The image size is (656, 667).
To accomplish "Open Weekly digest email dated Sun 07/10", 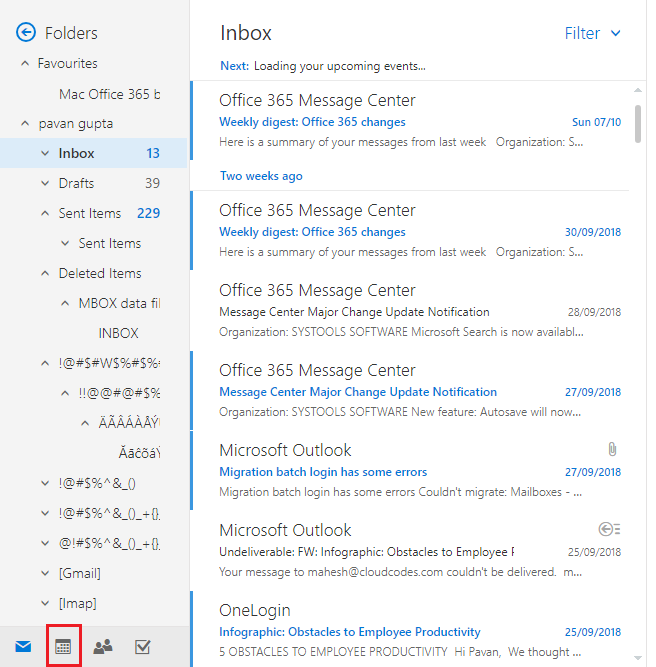I will tap(410, 120).
